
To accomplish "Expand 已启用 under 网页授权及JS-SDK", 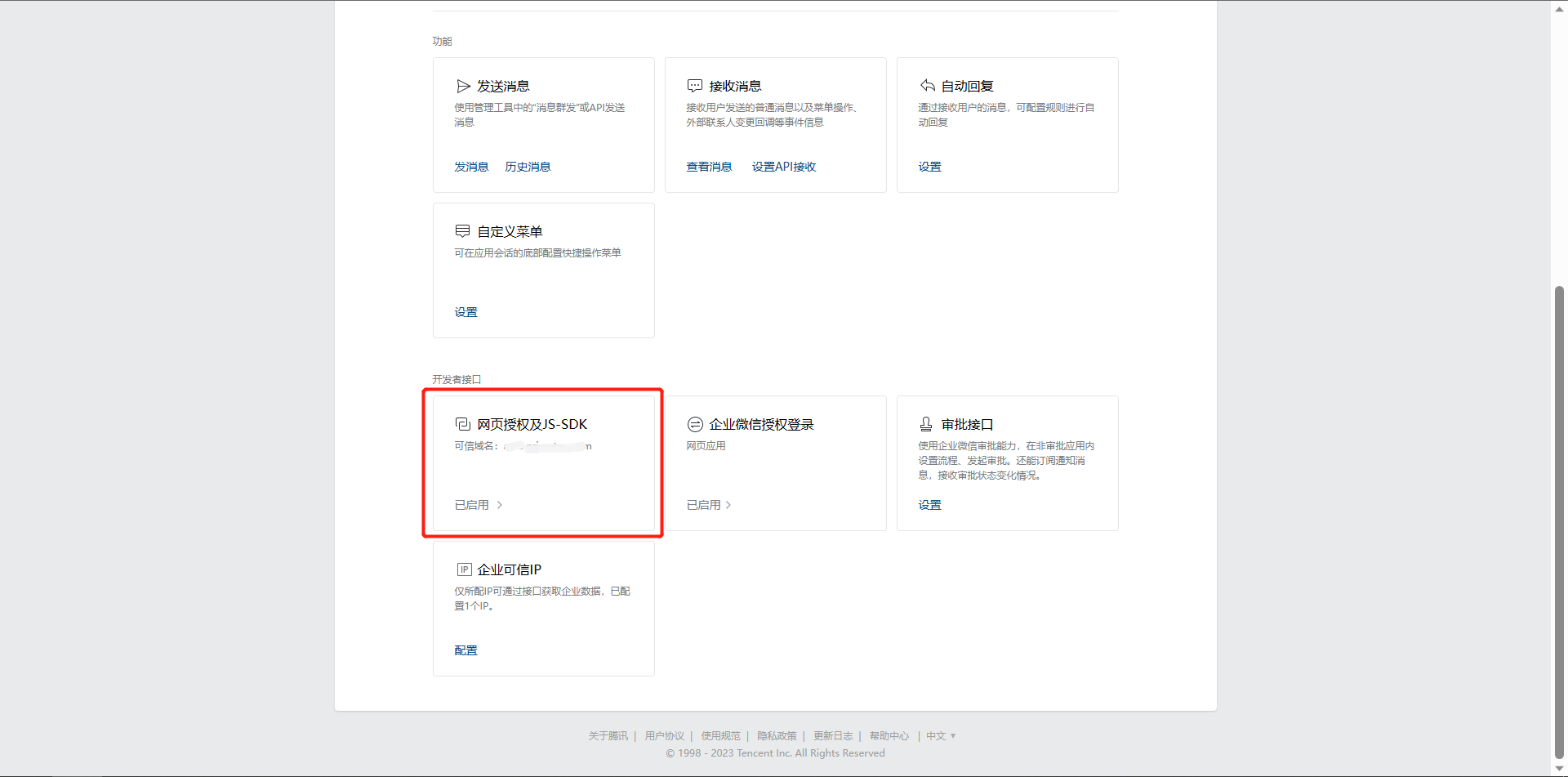I will (x=479, y=505).
